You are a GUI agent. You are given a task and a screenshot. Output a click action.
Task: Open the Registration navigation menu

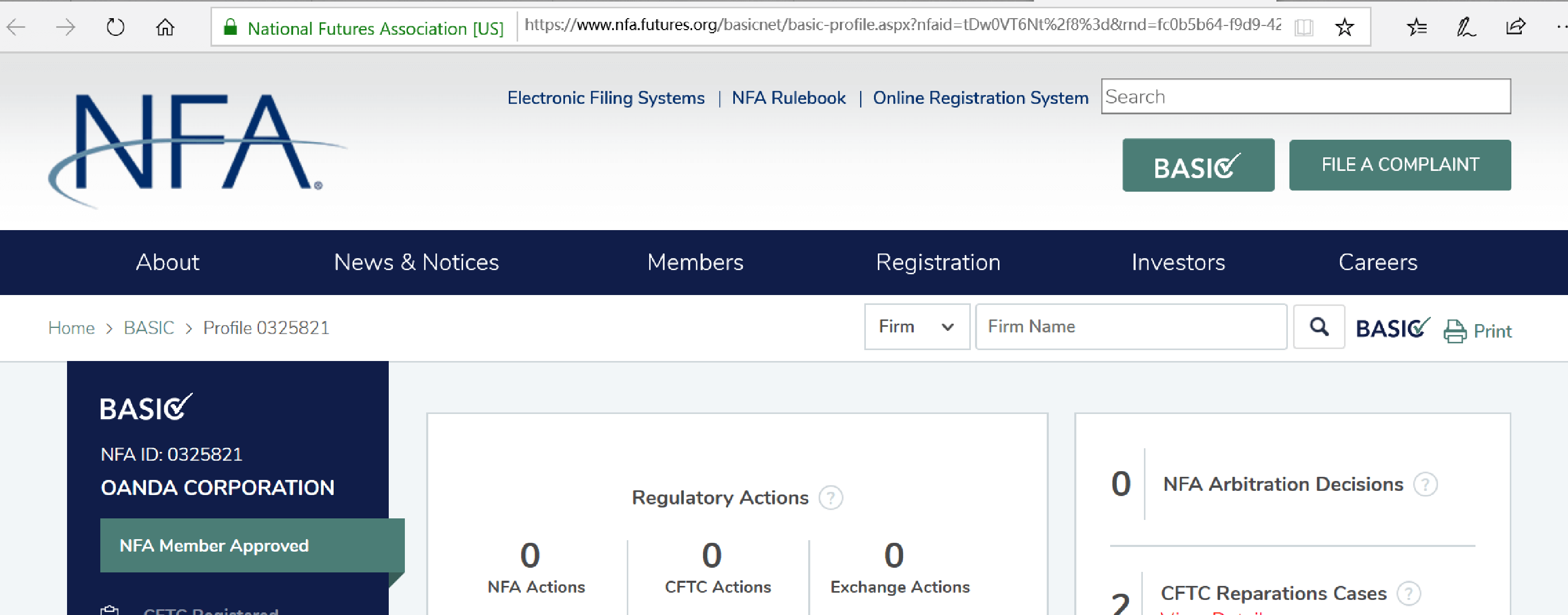click(938, 263)
